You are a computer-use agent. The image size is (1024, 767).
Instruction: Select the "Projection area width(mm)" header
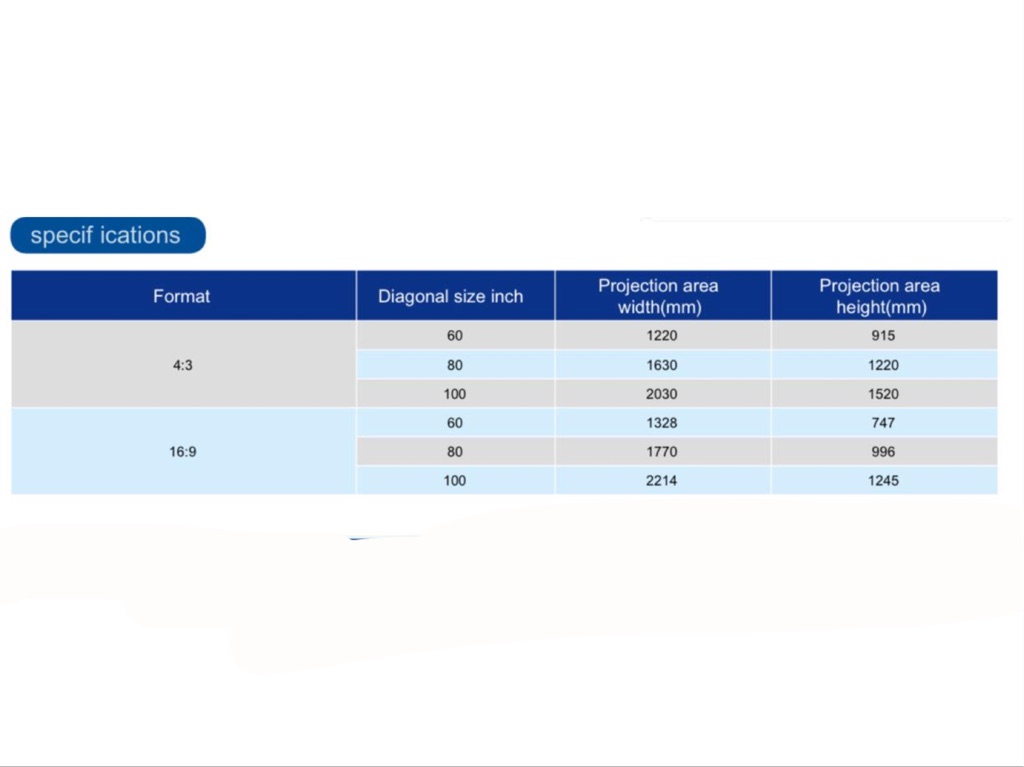pyautogui.click(x=659, y=296)
